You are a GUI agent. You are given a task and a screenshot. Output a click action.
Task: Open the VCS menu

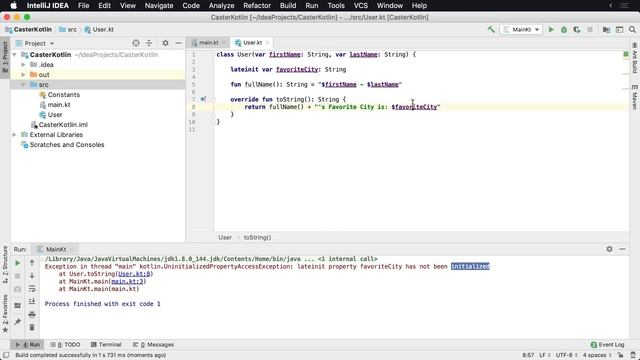point(360,5)
